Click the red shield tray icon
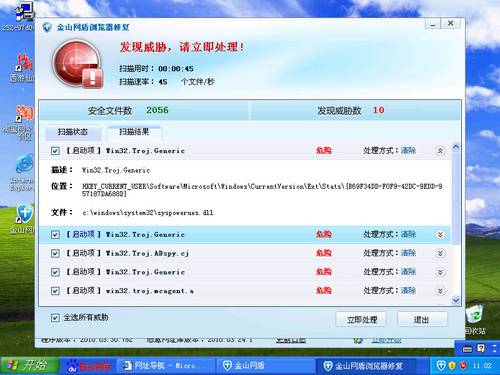The width and height of the screenshot is (500, 375). pos(463,366)
